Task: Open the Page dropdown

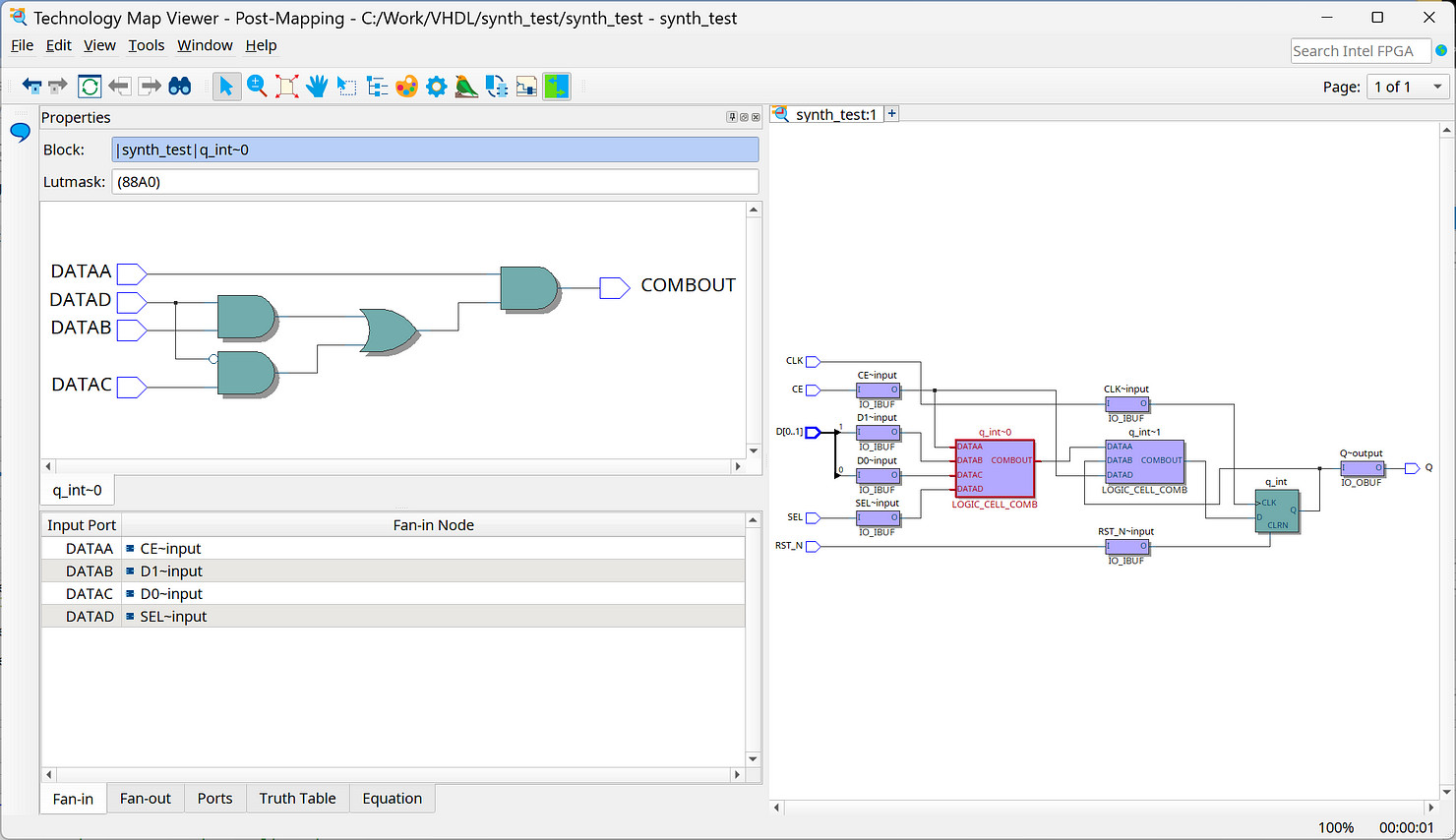Action: click(1409, 87)
